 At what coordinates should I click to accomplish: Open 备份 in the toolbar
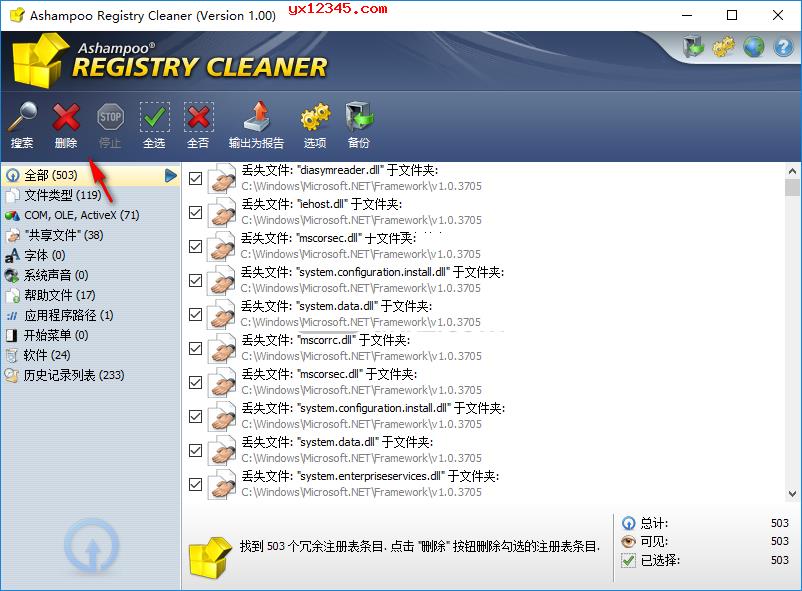pos(359,124)
